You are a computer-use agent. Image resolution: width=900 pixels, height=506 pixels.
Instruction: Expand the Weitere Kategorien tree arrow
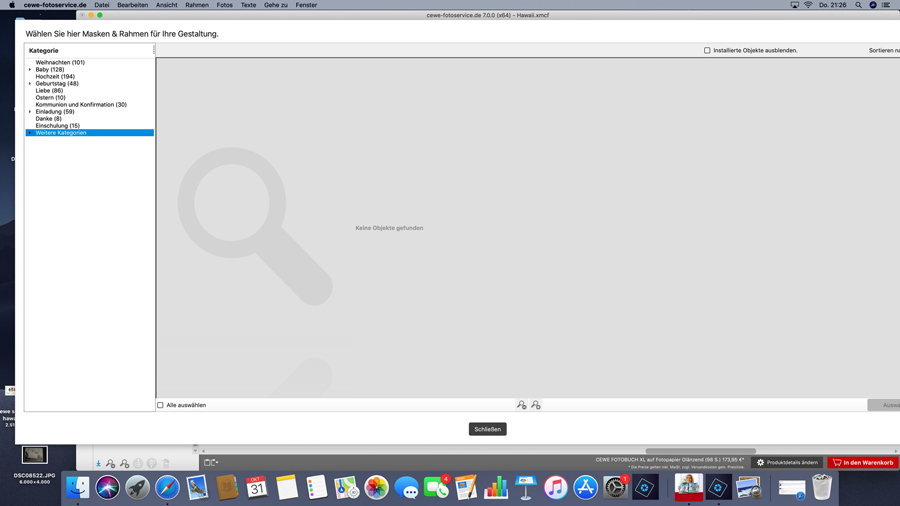pyautogui.click(x=30, y=133)
